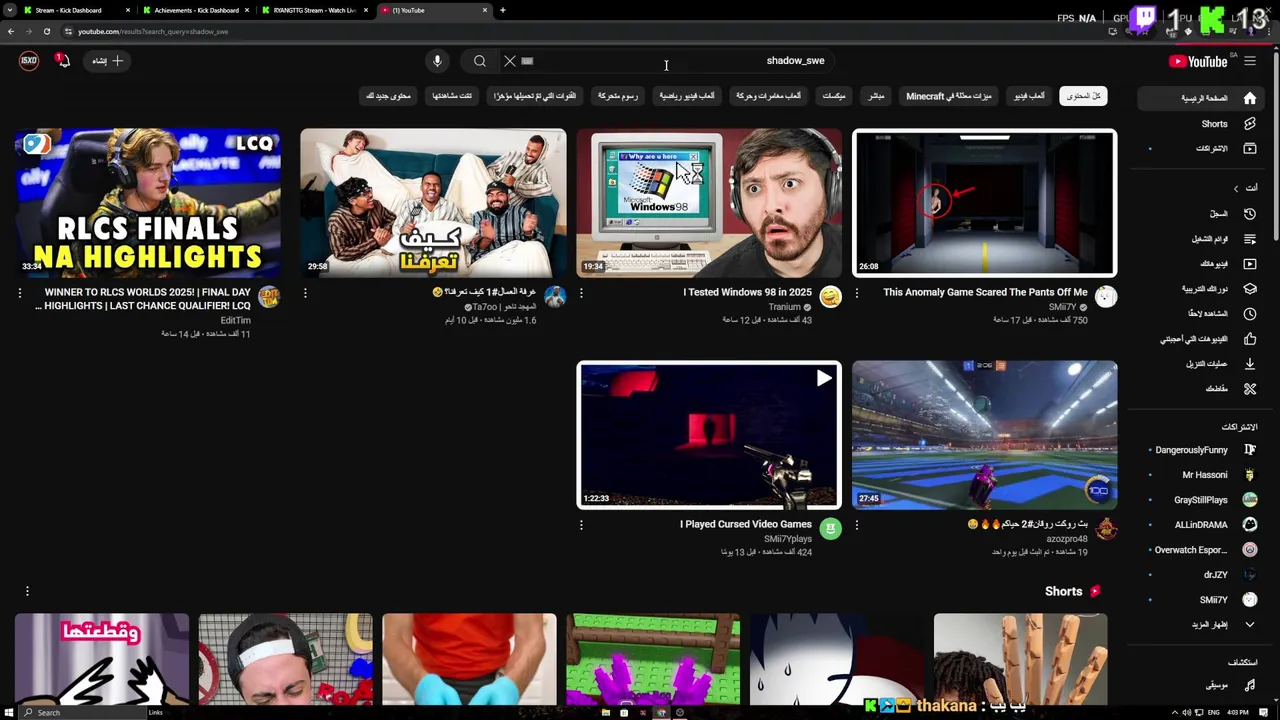Open options for Rocket League stream video
Screen dimensions: 1280x720
pyautogui.click(x=857, y=525)
